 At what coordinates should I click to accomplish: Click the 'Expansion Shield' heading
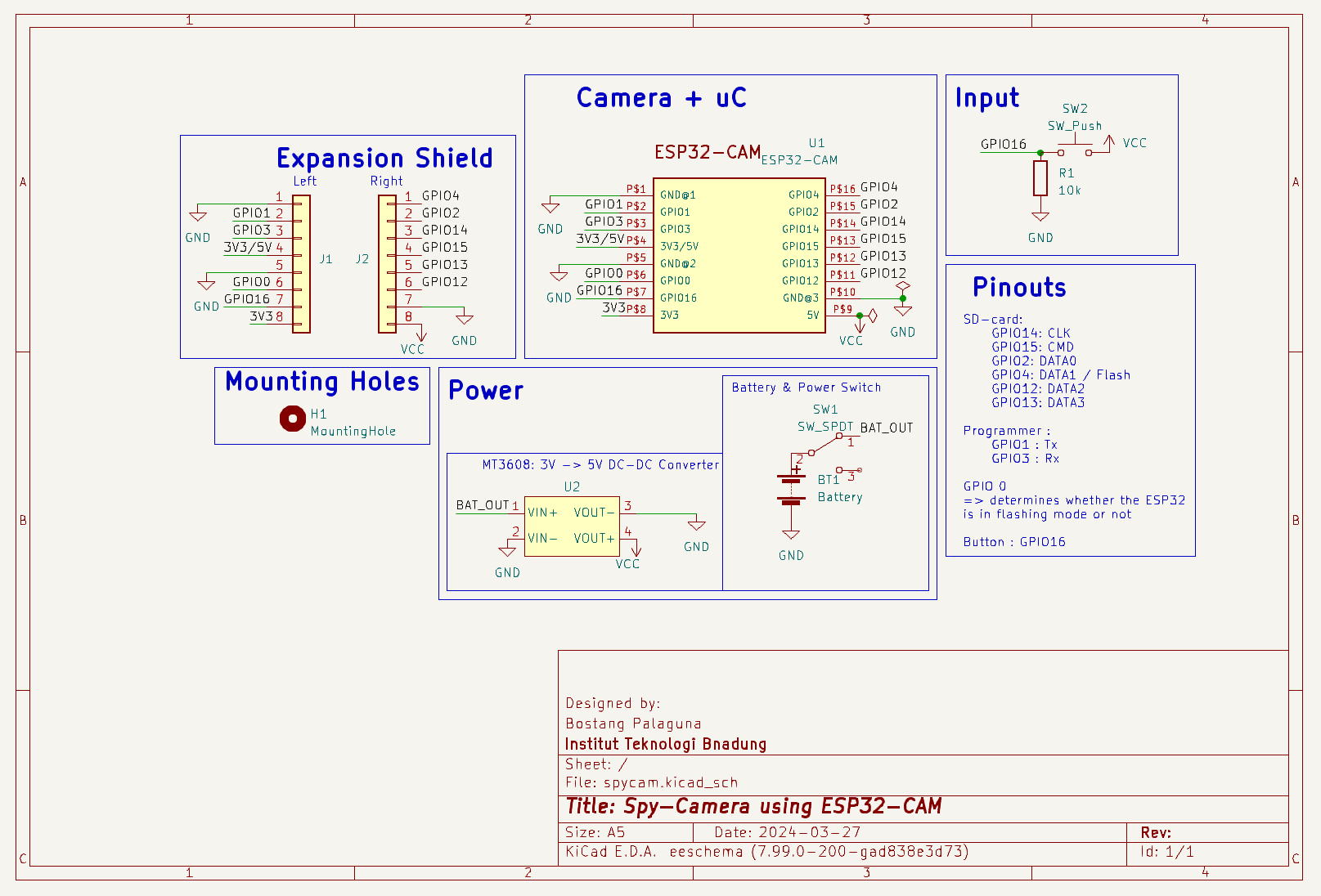coord(384,158)
